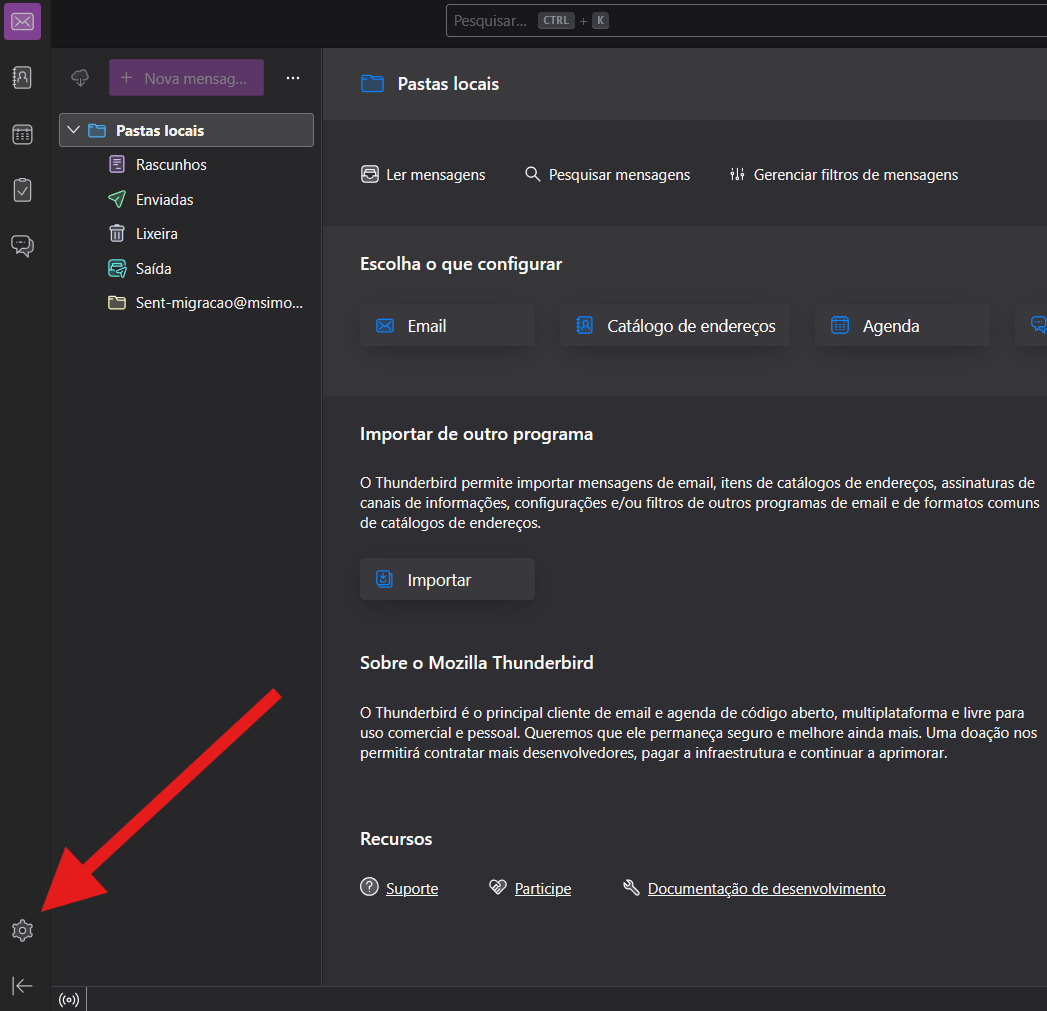Click the status bar activity icon
The width and height of the screenshot is (1047, 1011).
[x=69, y=999]
